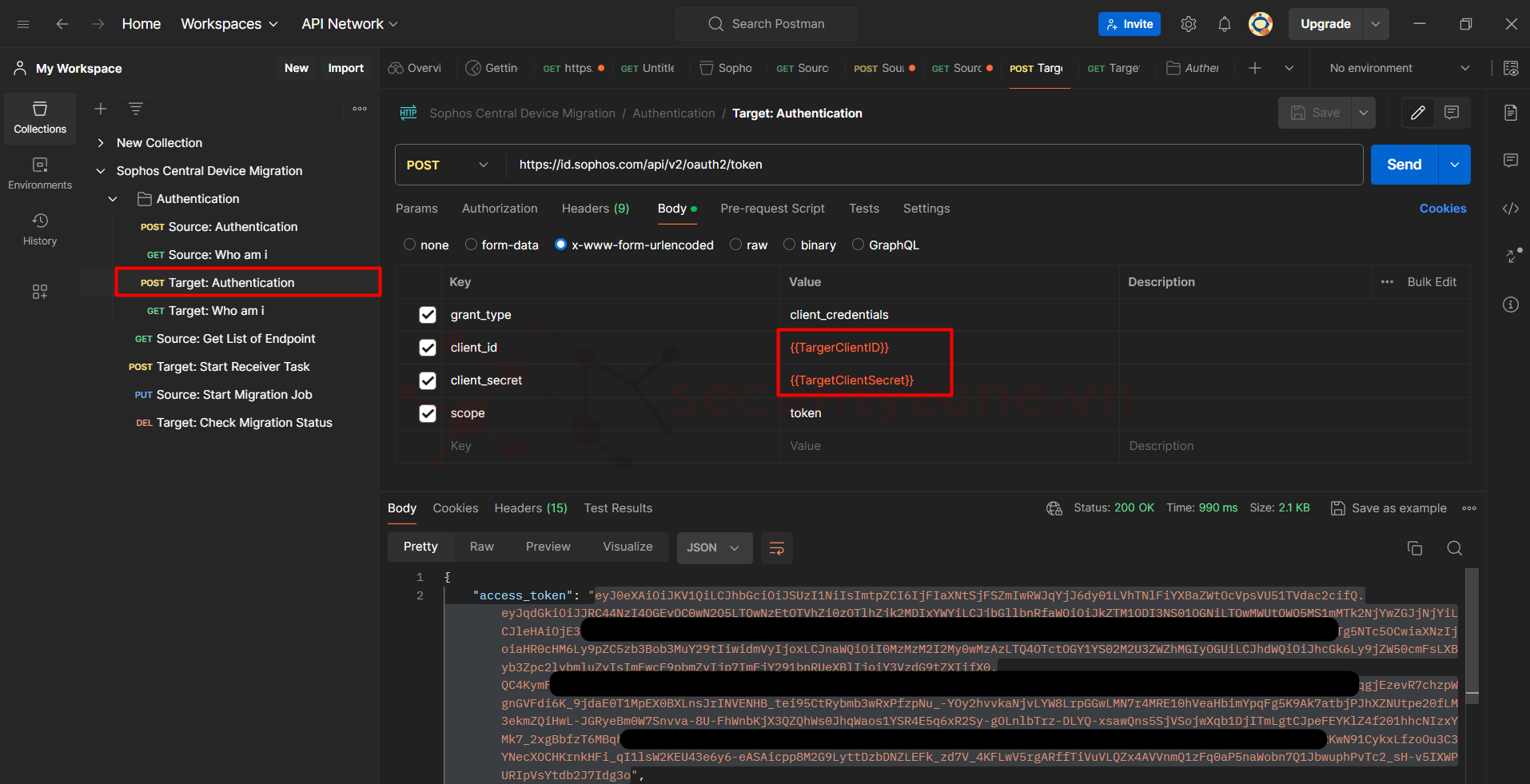Click the filter collections icon
Image resolution: width=1530 pixels, height=784 pixels.
pos(136,109)
